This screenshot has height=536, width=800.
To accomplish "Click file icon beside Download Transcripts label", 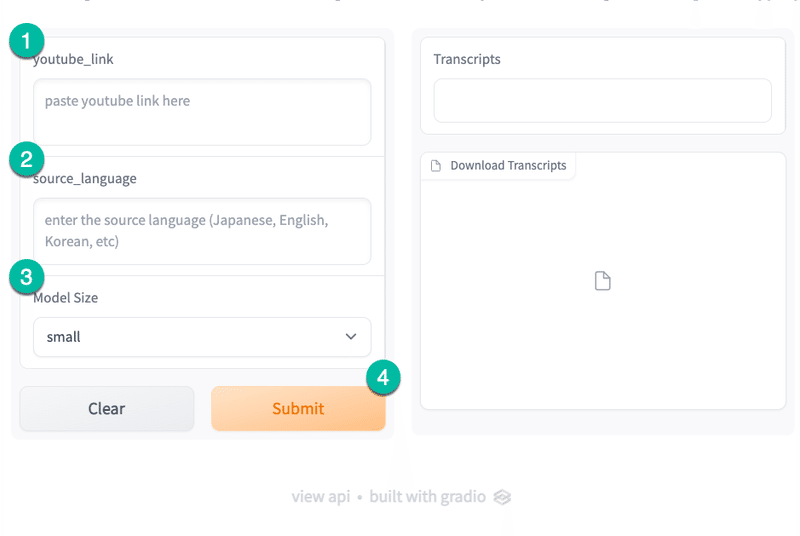I will (435, 166).
